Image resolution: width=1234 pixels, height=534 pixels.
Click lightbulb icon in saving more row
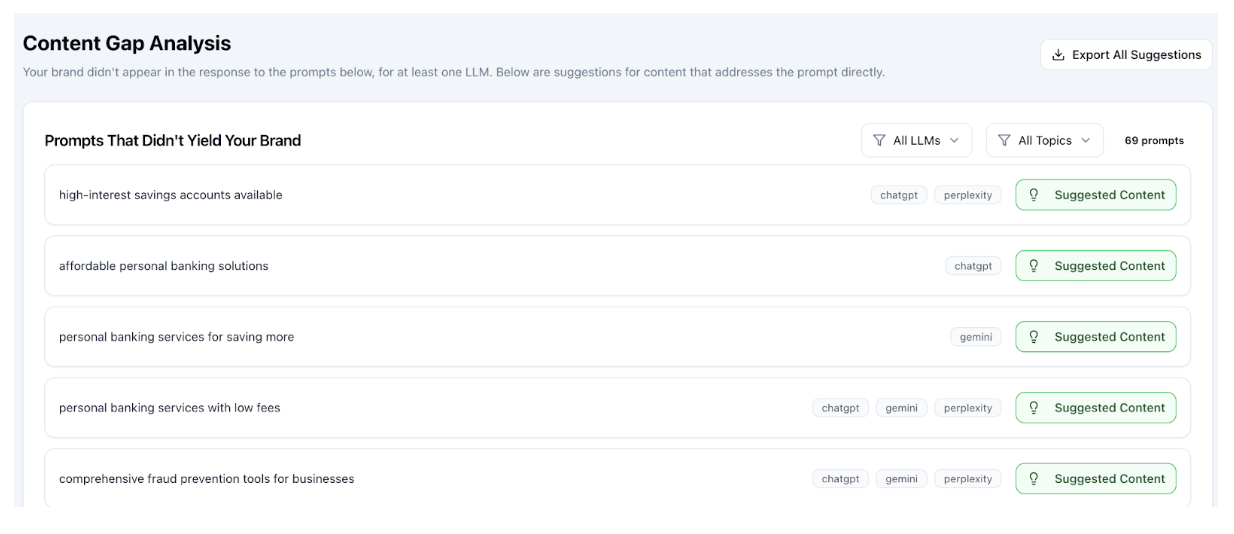tap(1034, 337)
